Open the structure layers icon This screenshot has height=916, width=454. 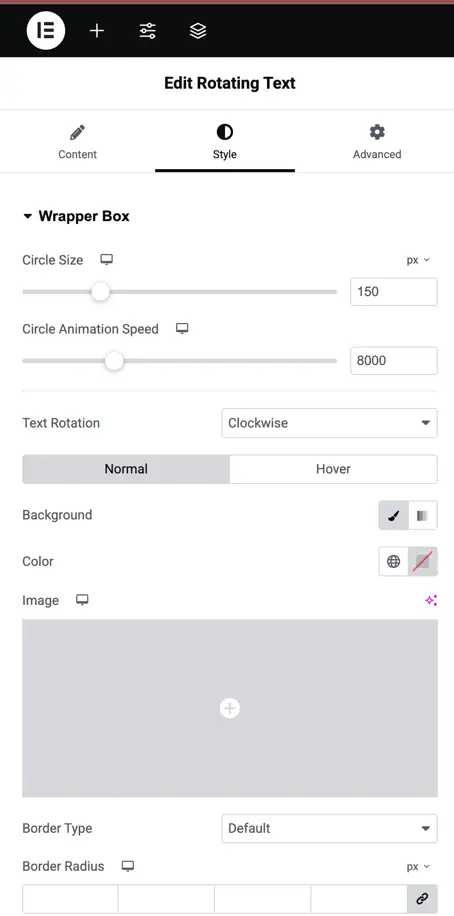pos(198,31)
